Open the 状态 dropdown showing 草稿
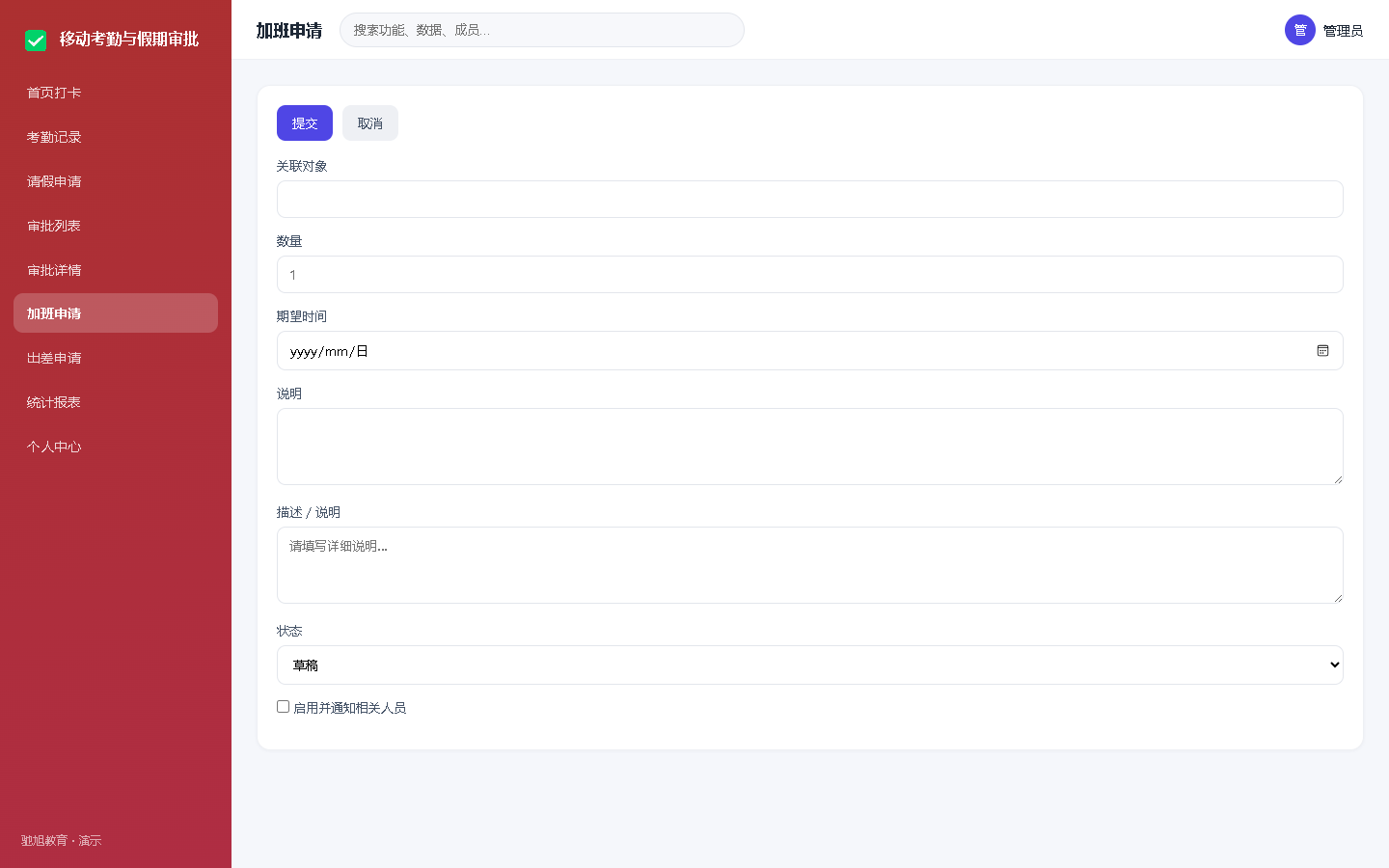 (810, 665)
